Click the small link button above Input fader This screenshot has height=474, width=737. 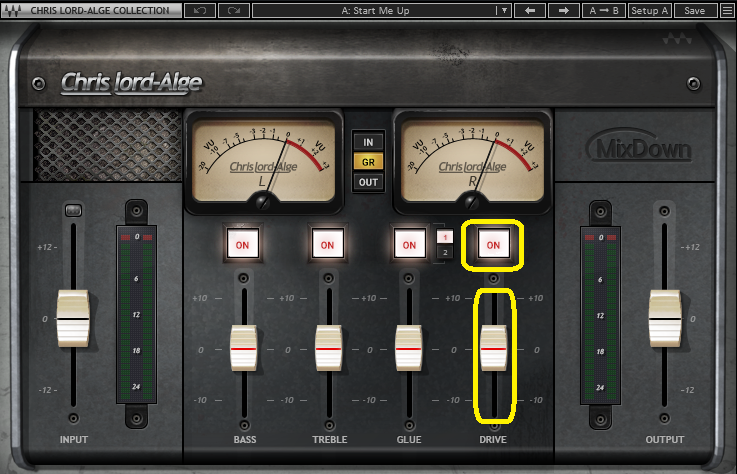tap(73, 210)
